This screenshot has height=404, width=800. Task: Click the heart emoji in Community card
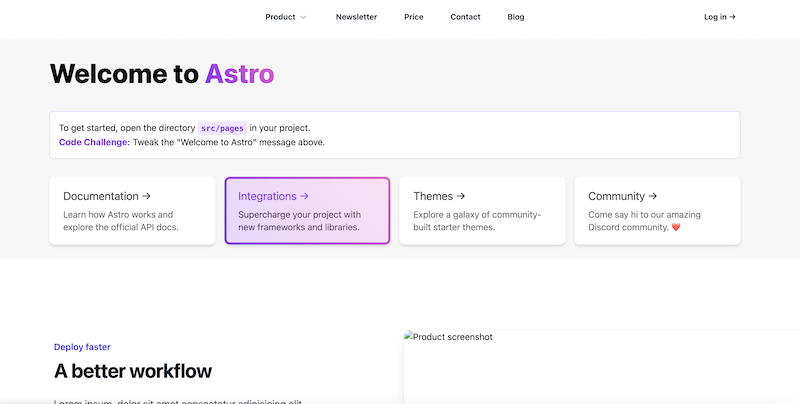pos(676,228)
